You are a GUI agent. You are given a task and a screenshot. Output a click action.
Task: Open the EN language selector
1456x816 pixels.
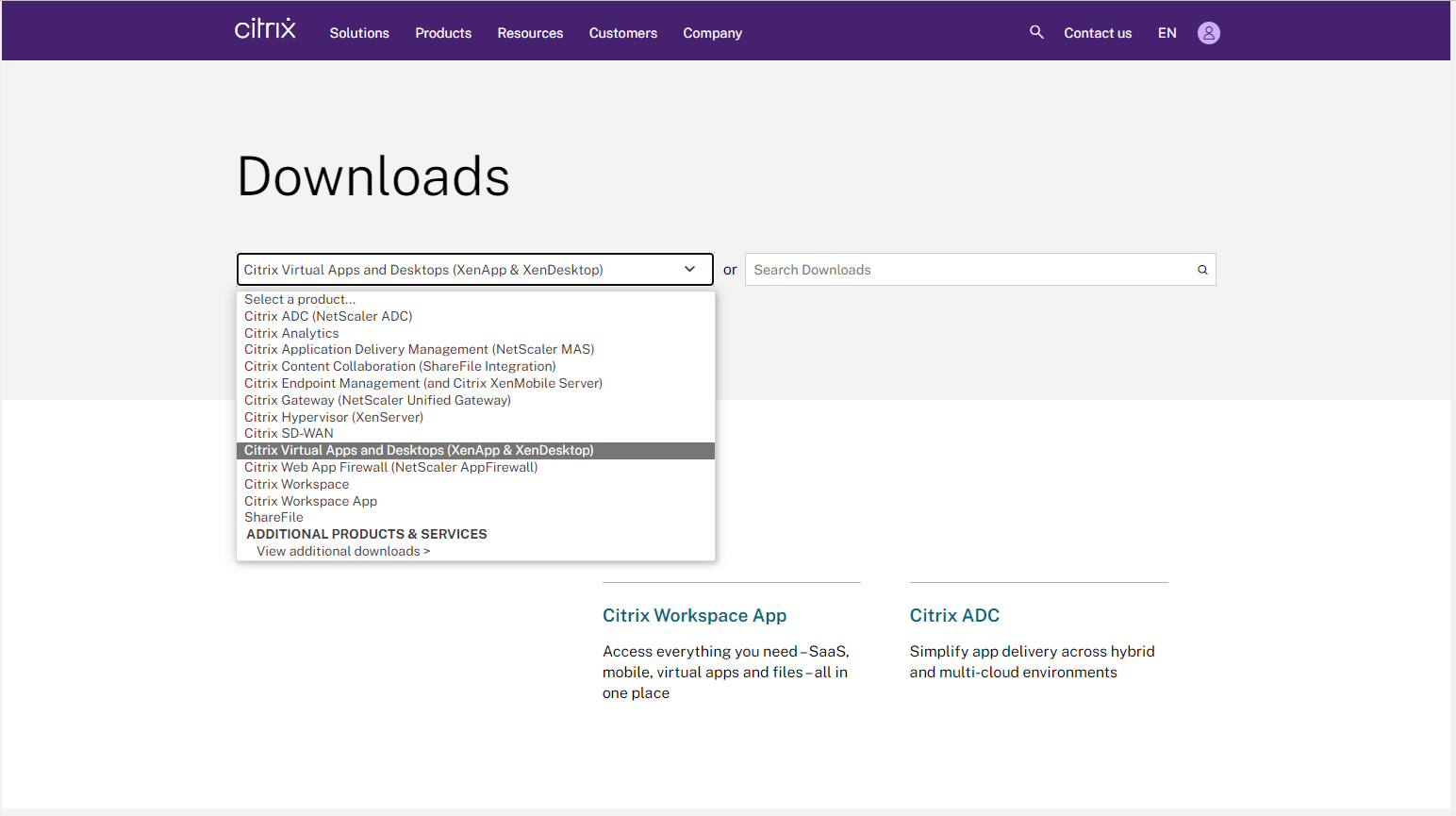pos(1166,33)
